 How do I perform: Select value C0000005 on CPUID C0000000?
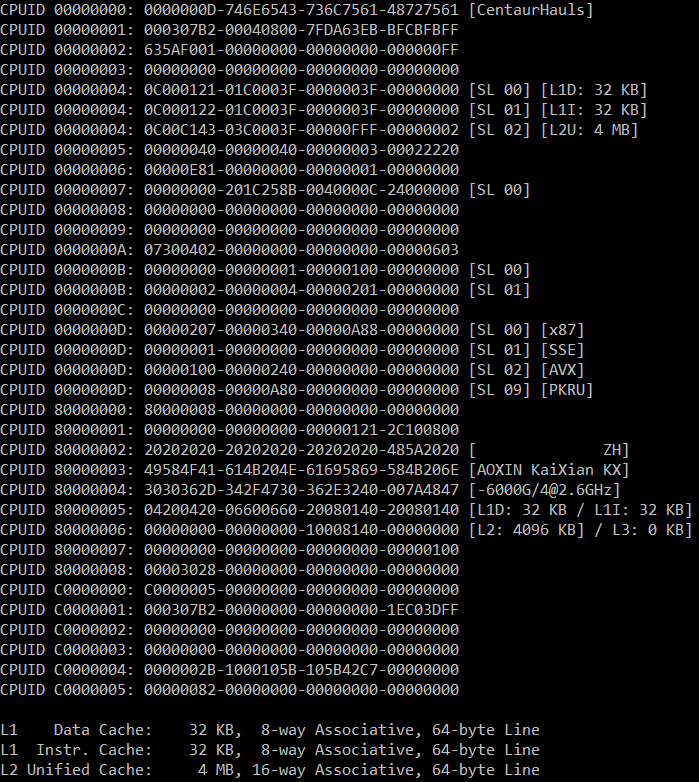tap(179, 589)
